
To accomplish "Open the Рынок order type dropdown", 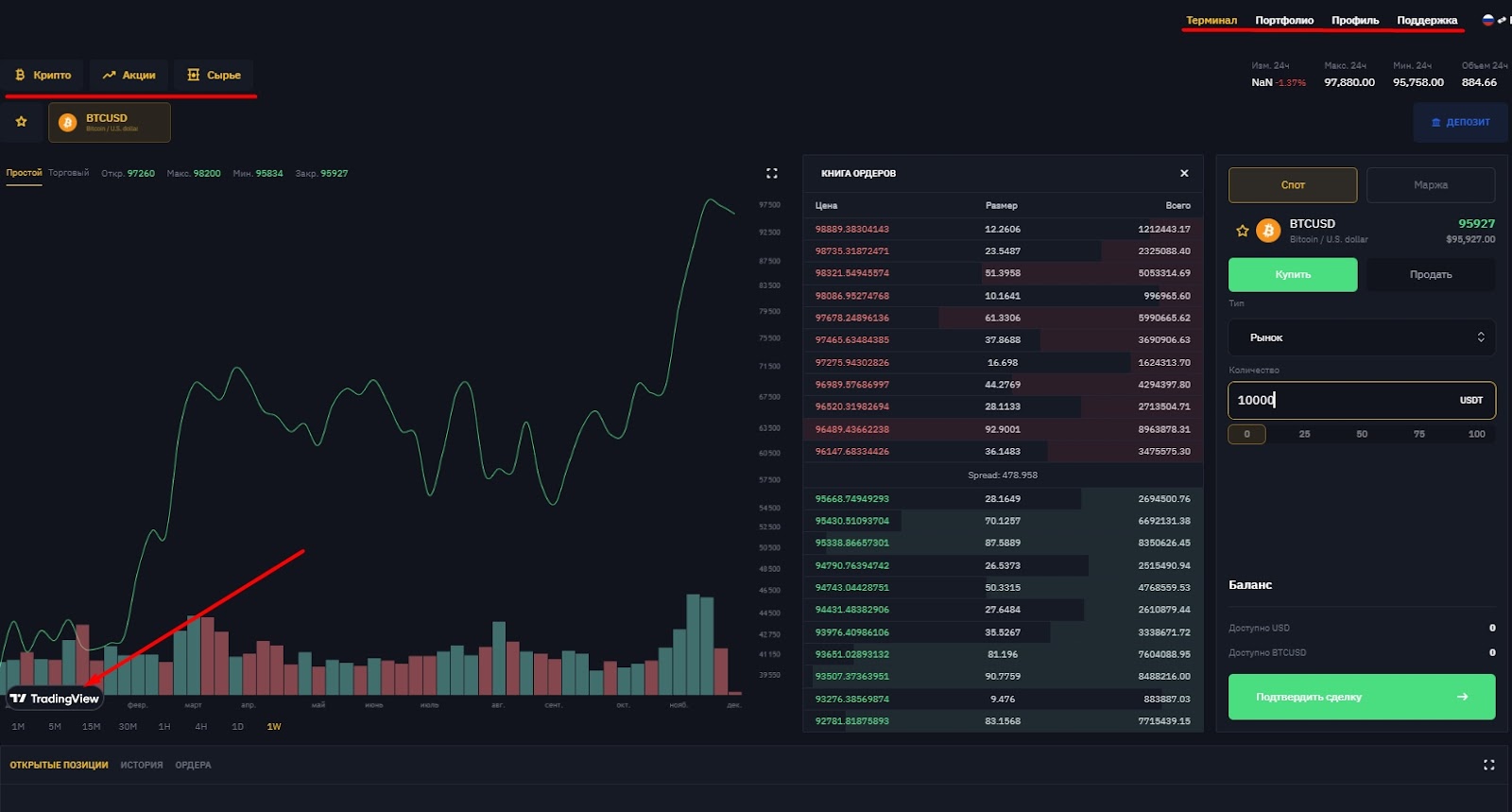I will 1362,337.
